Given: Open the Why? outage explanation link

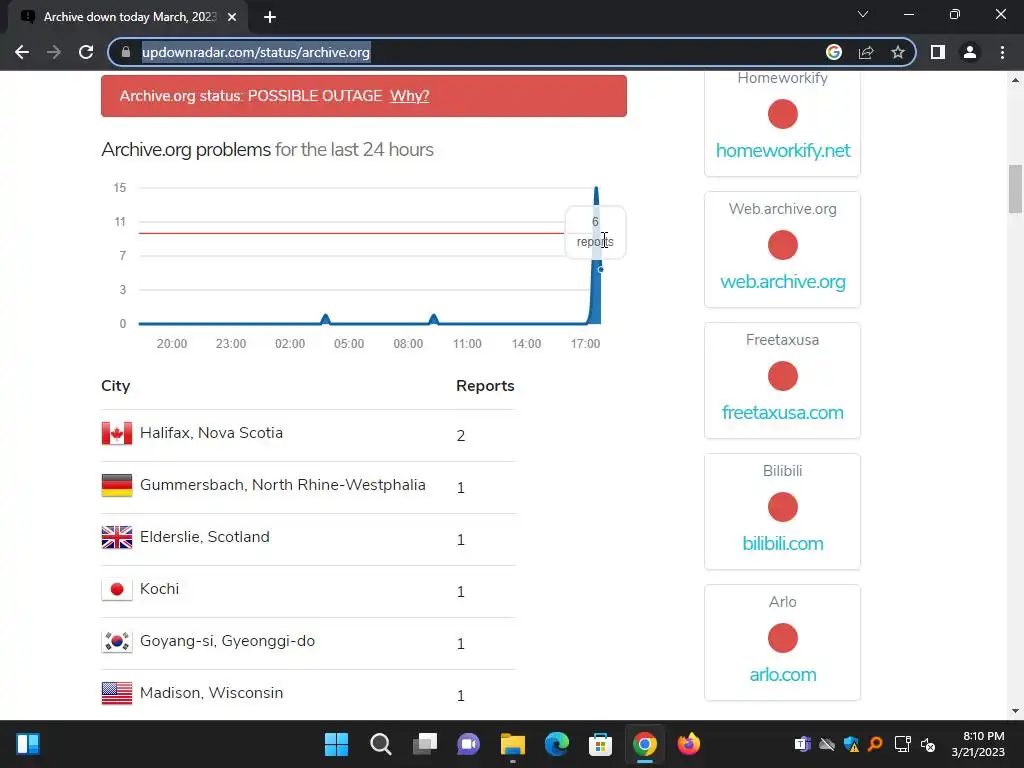Looking at the screenshot, I should (409, 96).
